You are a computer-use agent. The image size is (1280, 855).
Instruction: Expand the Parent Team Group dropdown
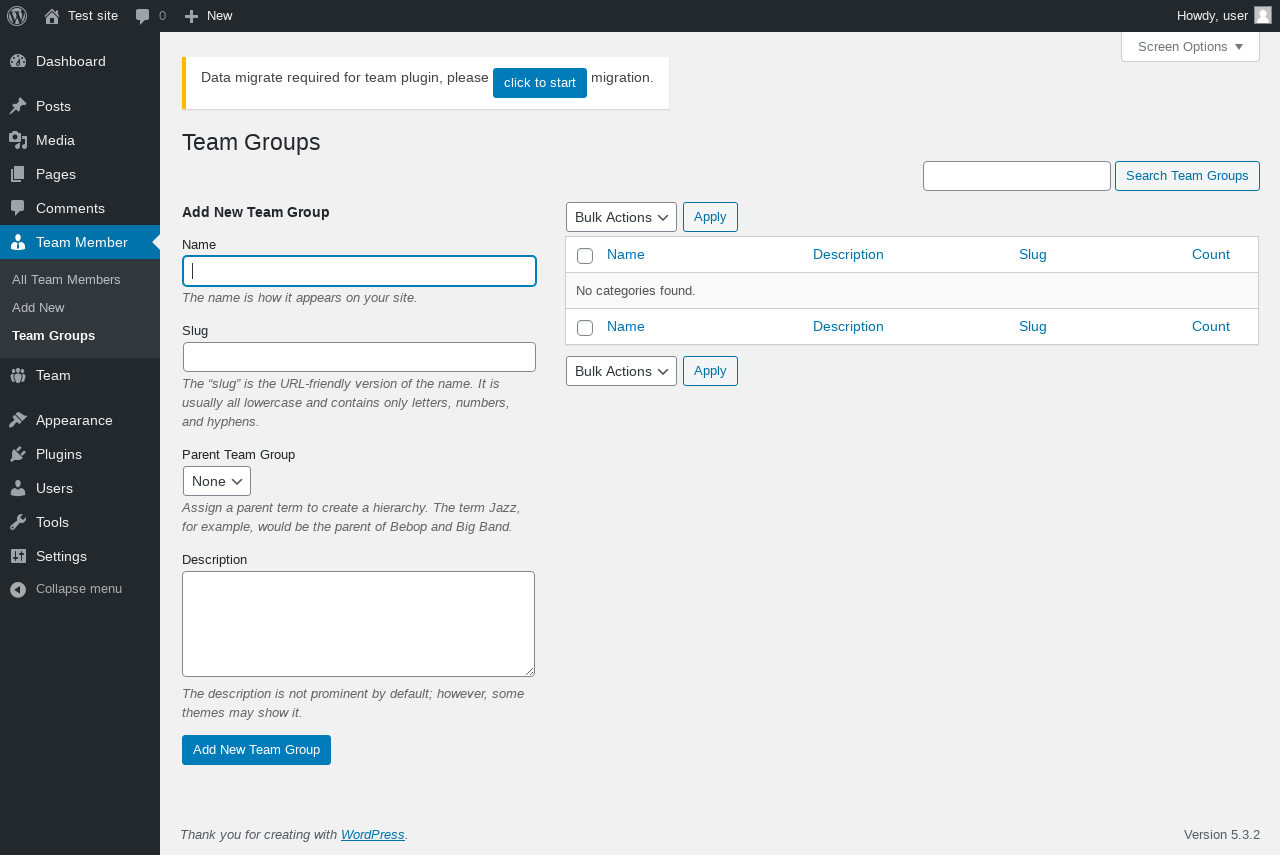pyautogui.click(x=217, y=481)
